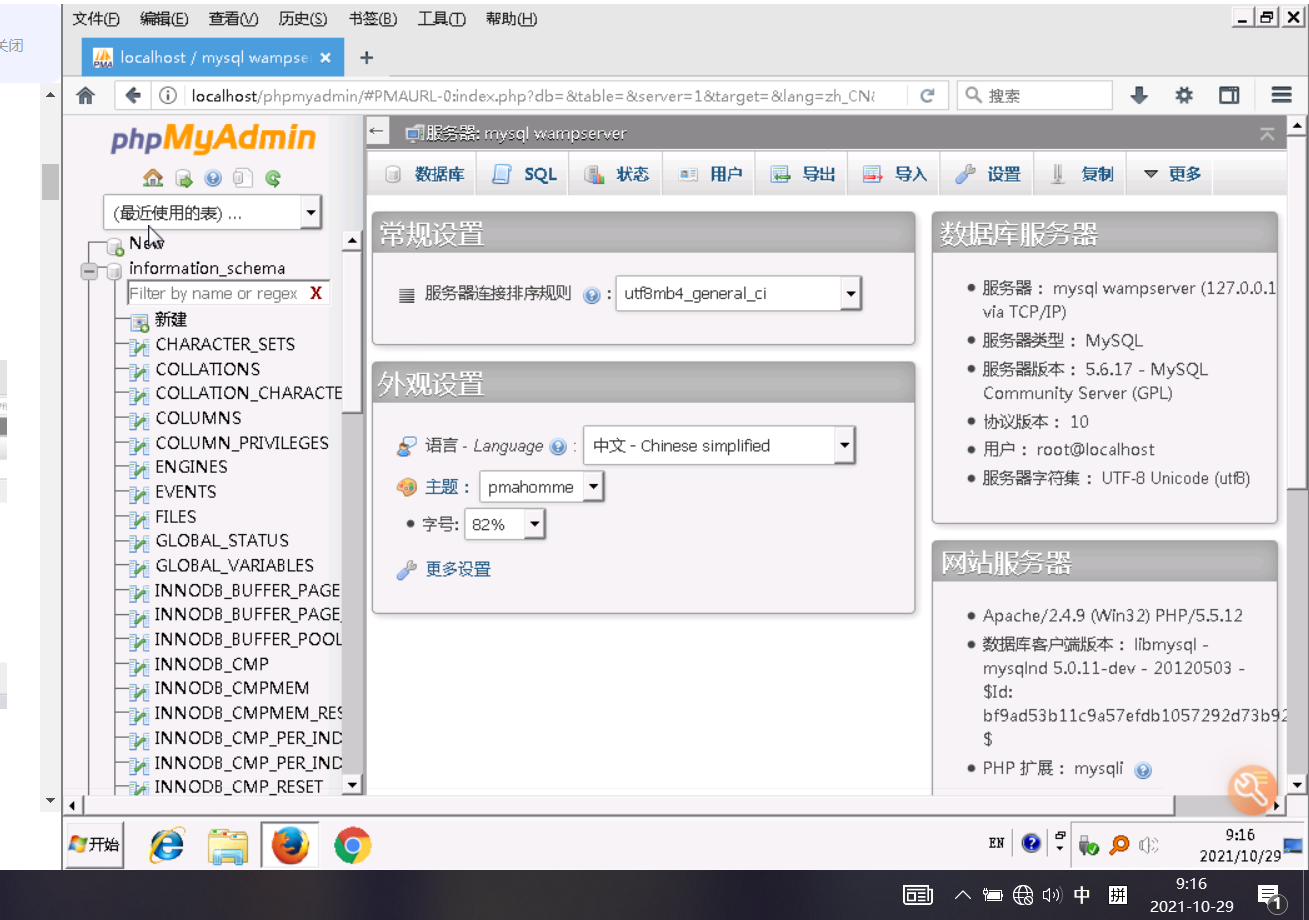Click the phpMyAdmin home icon
This screenshot has height=920, width=1309.
153,178
